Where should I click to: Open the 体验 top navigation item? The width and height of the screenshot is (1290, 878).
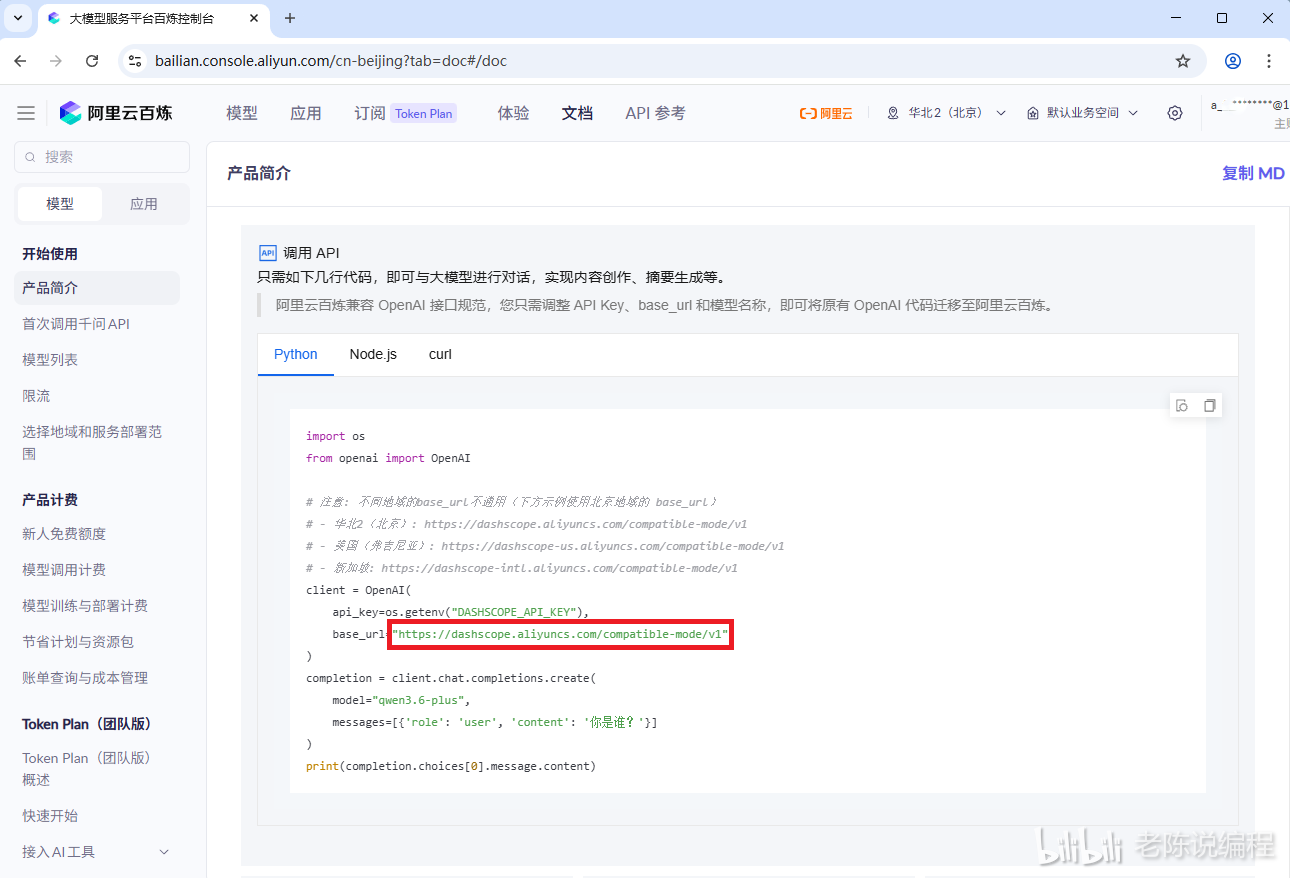[x=514, y=113]
